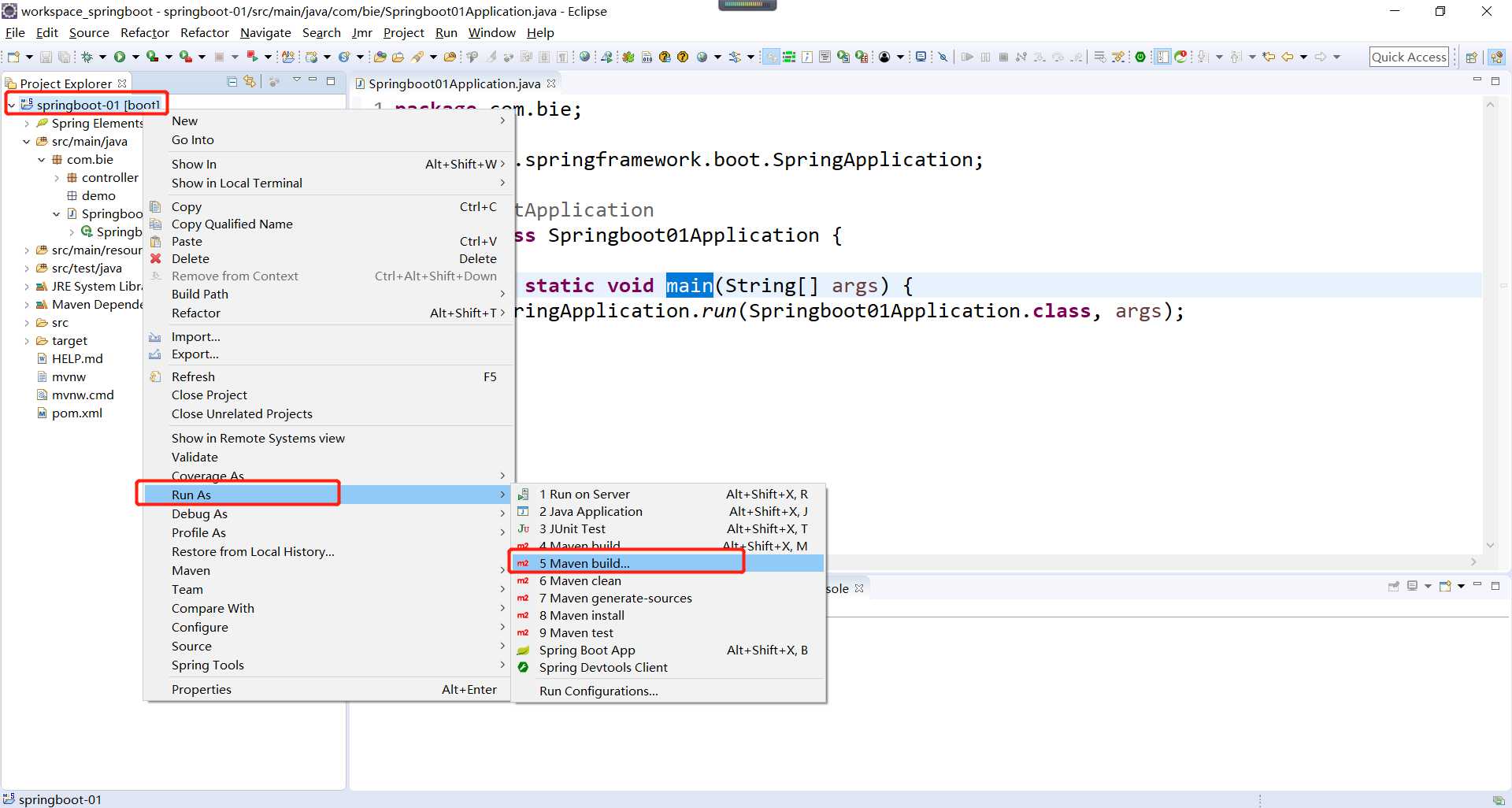Click editor vertical scrollbar up arrow
This screenshot has height=808, width=1512.
point(1490,104)
